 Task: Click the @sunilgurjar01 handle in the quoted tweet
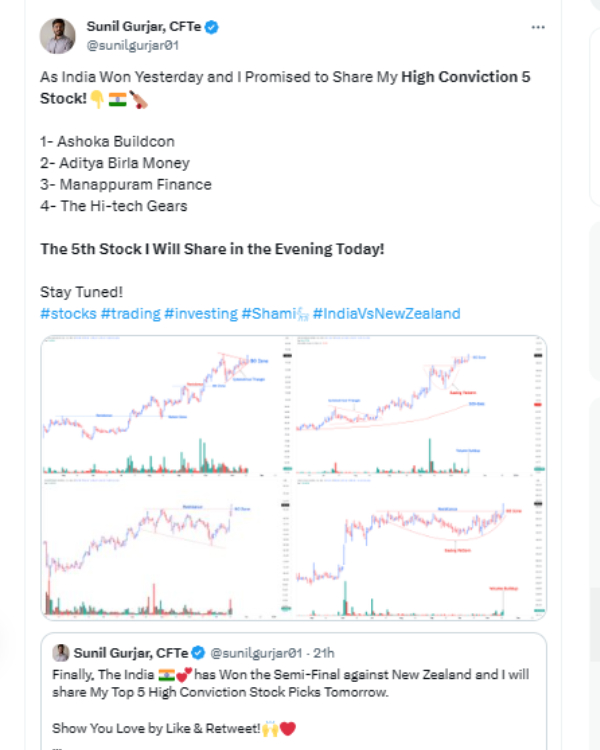[x=256, y=652]
